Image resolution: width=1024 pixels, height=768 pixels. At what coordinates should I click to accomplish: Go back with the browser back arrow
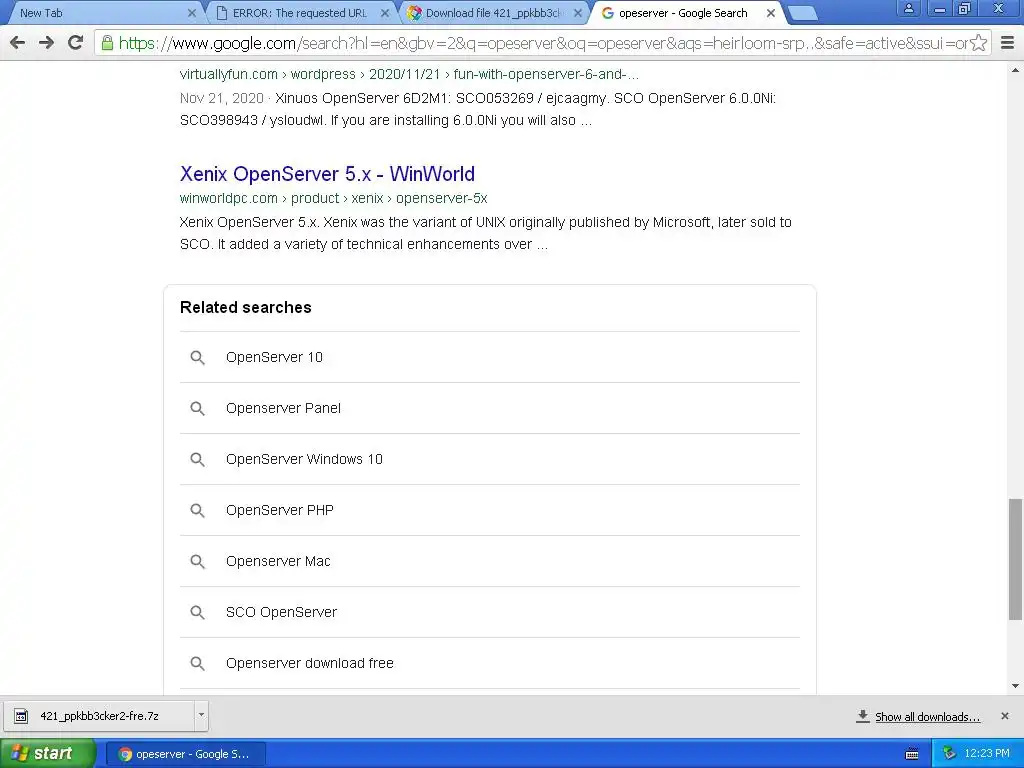point(18,43)
